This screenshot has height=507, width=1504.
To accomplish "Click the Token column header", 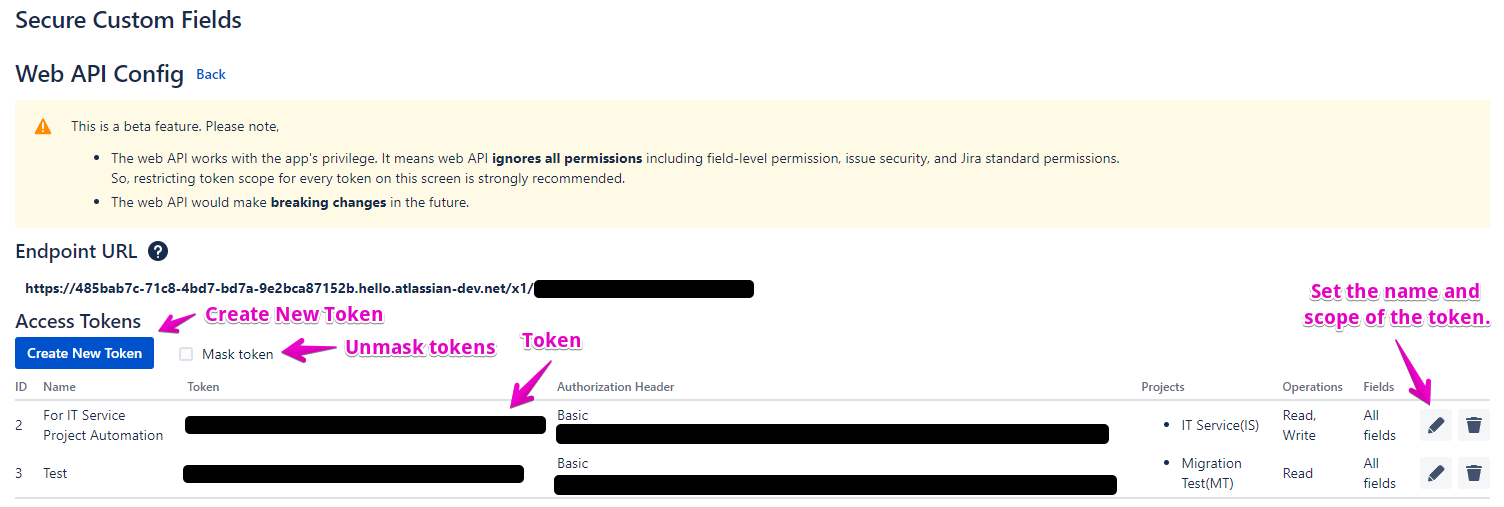I will [x=203, y=387].
